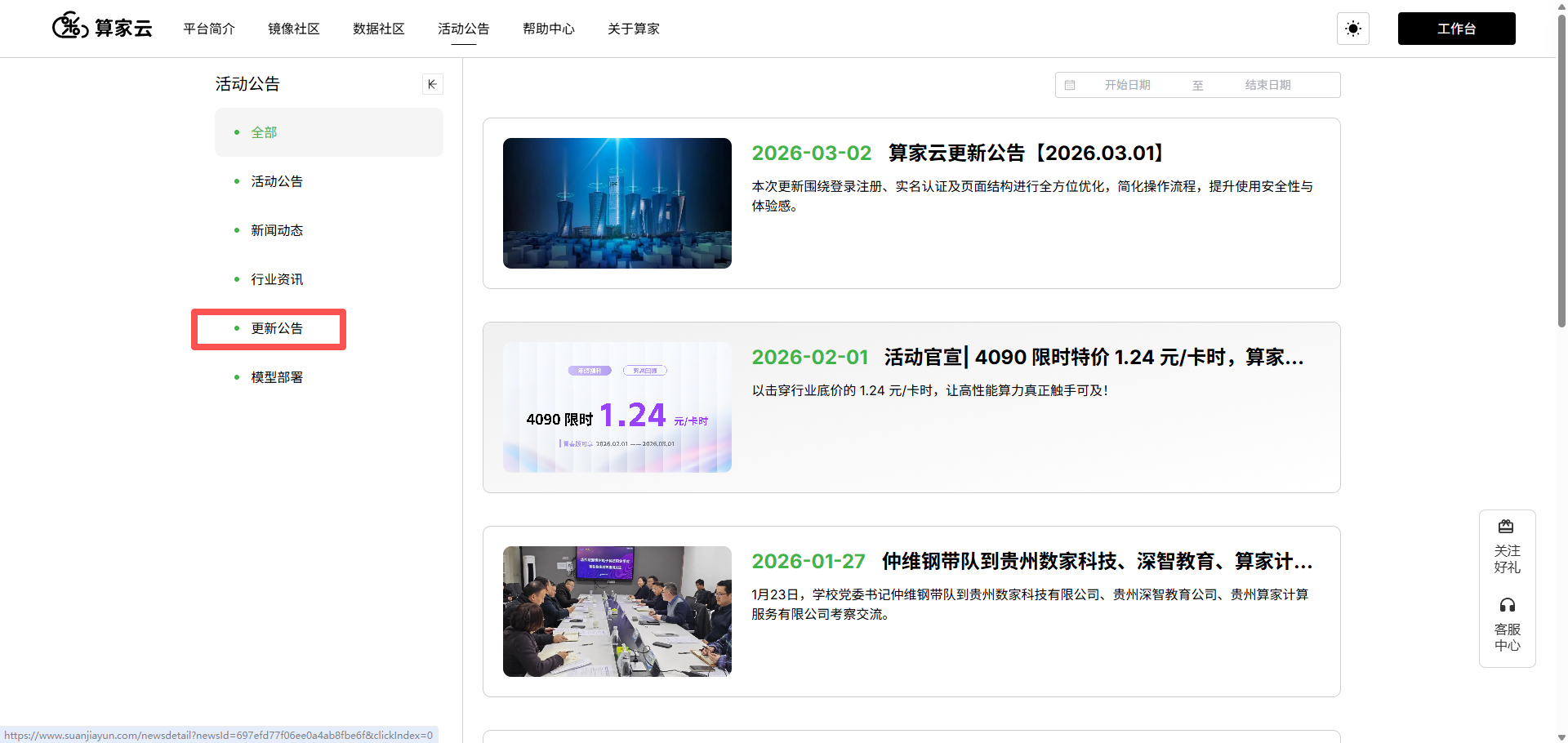Click the 结束日期 input field
Image resolution: width=1568 pixels, height=743 pixels.
click(x=1268, y=85)
